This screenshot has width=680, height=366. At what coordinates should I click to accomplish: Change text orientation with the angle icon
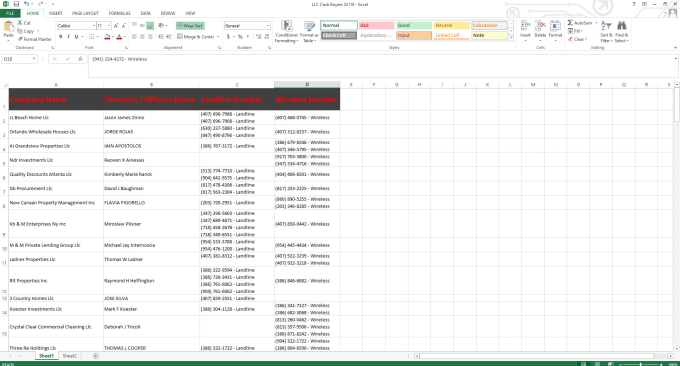point(161,26)
